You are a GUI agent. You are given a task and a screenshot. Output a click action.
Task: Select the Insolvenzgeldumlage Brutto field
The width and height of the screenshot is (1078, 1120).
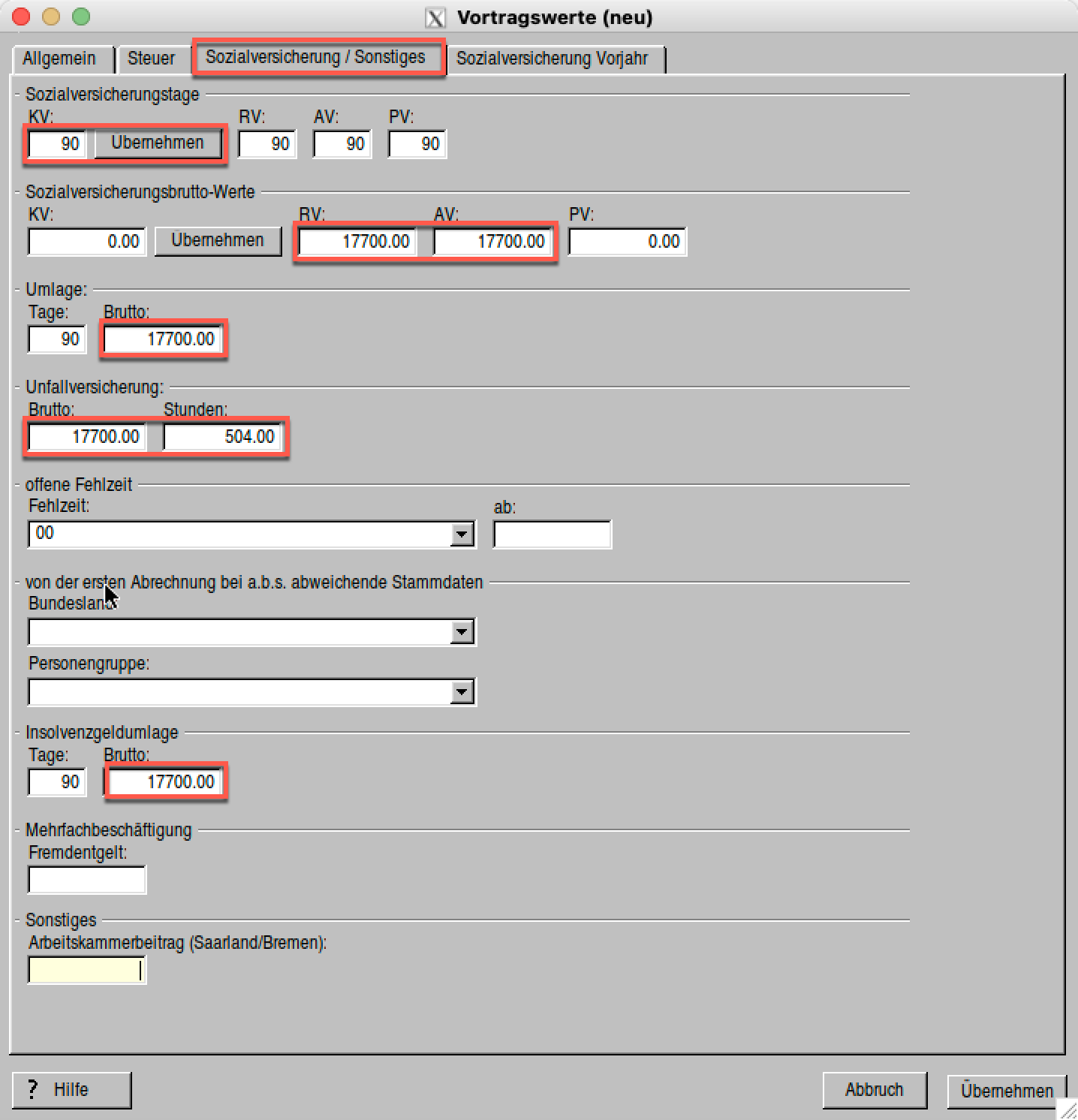tap(165, 782)
